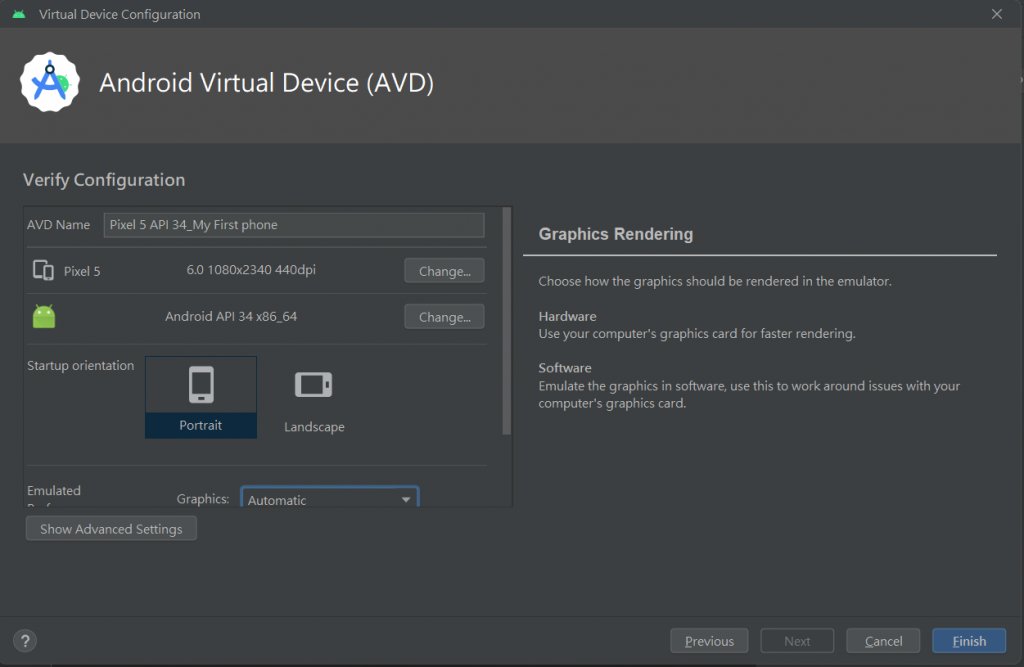Click the Android icon in title bar
The width and height of the screenshot is (1024, 667).
click(19, 15)
